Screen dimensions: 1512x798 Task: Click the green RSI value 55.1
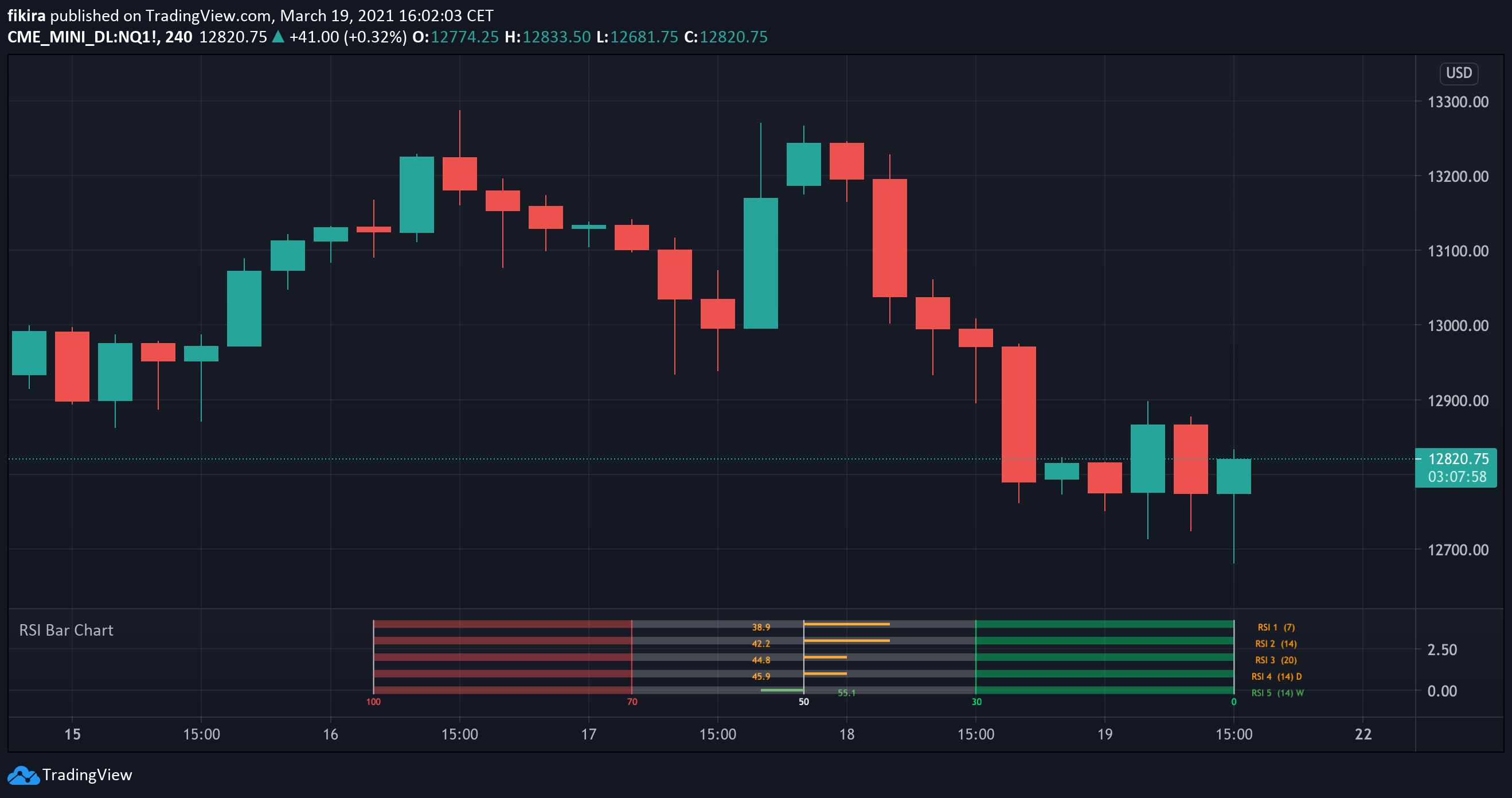[846, 693]
